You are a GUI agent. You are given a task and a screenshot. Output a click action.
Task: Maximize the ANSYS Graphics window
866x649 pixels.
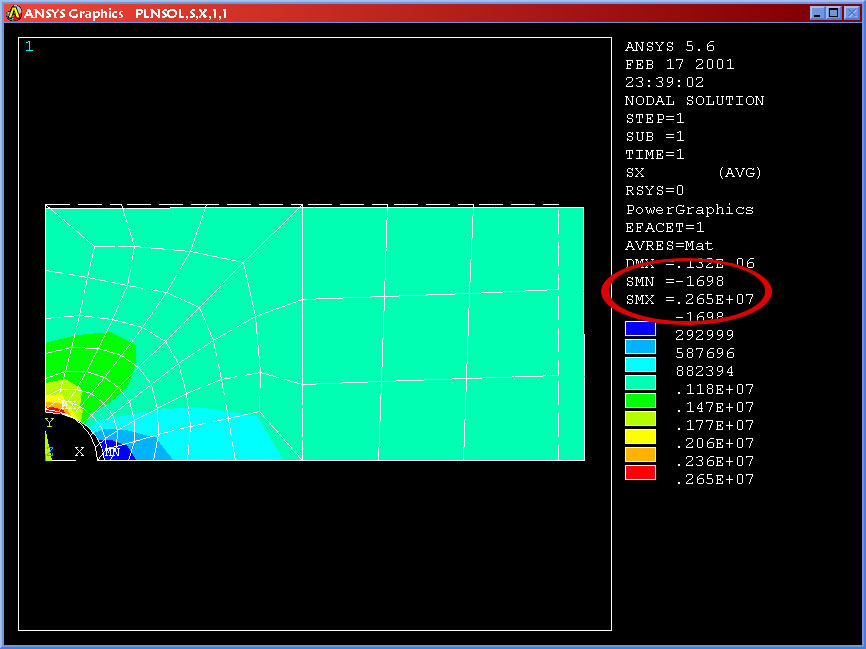(x=834, y=13)
